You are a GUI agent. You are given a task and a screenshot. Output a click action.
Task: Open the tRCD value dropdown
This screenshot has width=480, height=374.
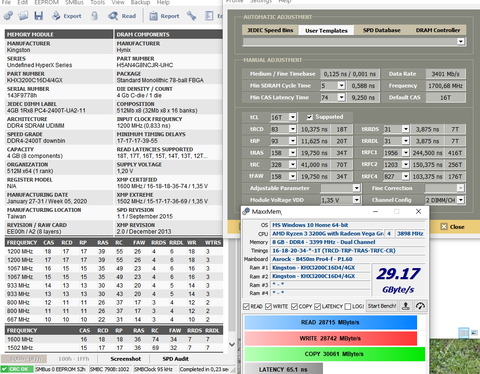pos(292,129)
